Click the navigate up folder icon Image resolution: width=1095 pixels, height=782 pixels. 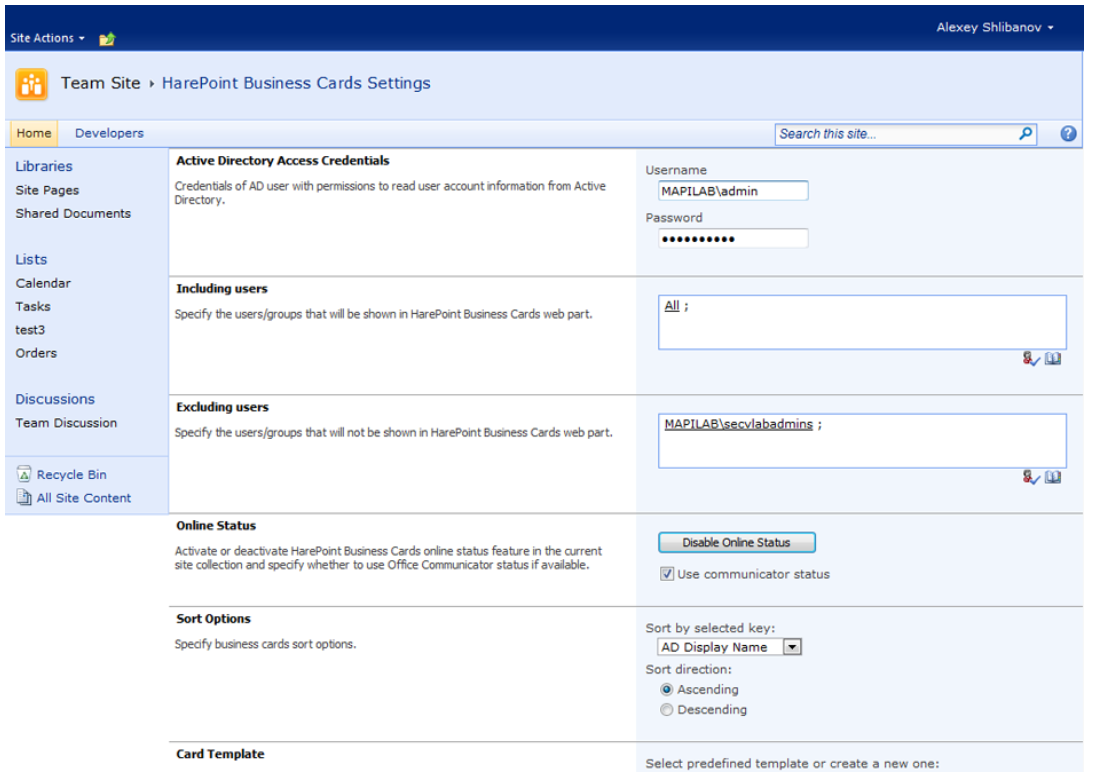coord(107,39)
